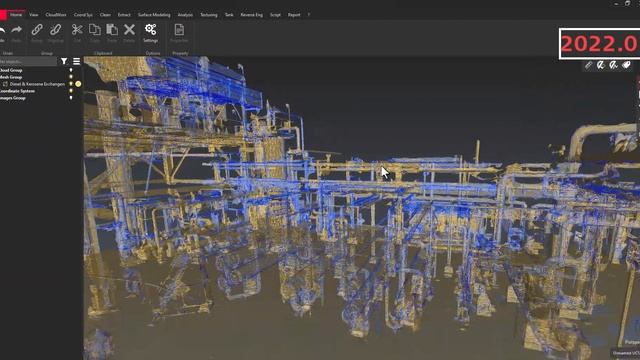Screen dimensions: 640x360
Task: Open the CloudWorx ribbon tab
Action: tap(56, 15)
